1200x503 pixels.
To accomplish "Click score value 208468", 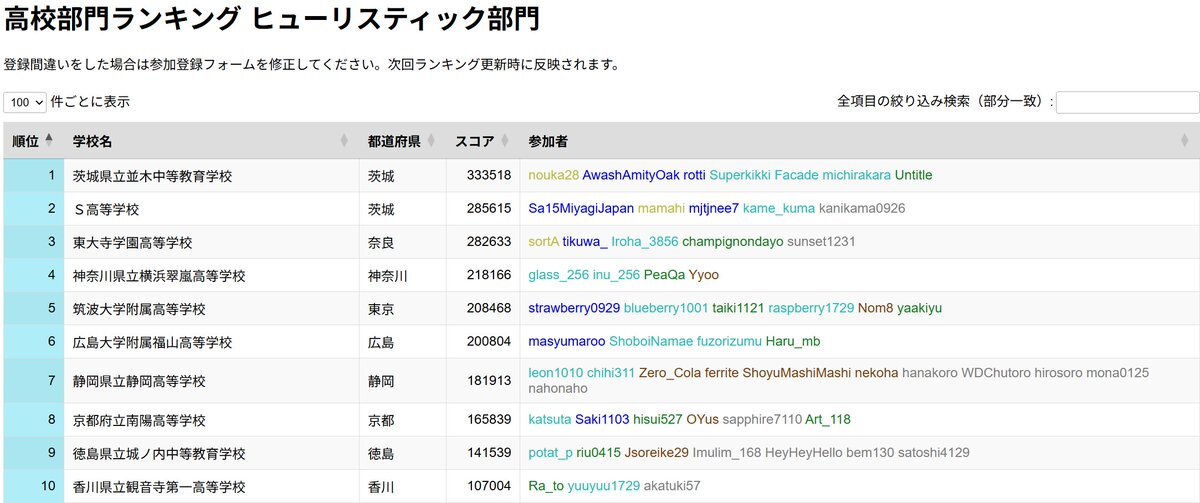I will [489, 308].
